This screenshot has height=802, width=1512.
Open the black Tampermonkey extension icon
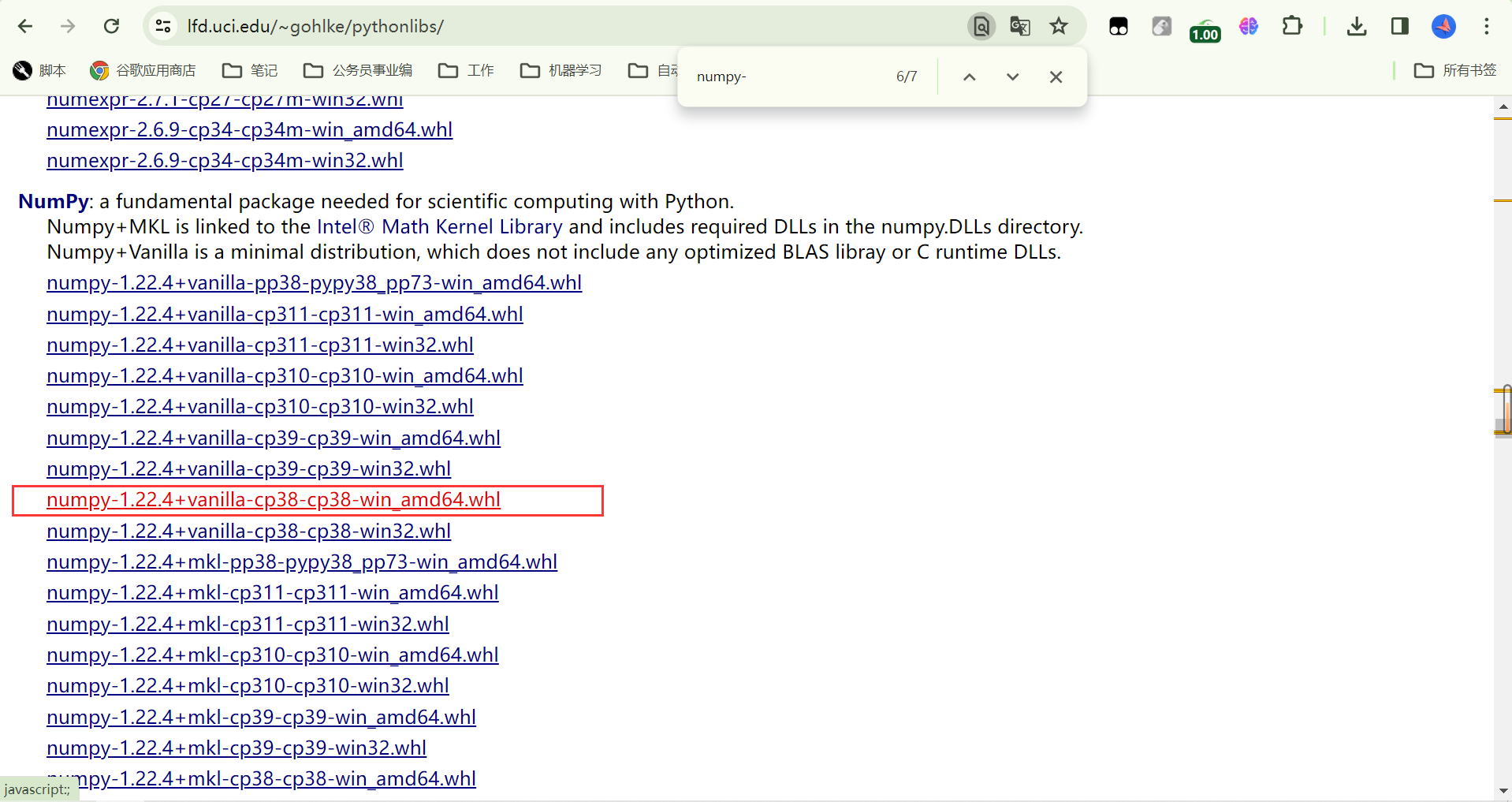(1119, 26)
